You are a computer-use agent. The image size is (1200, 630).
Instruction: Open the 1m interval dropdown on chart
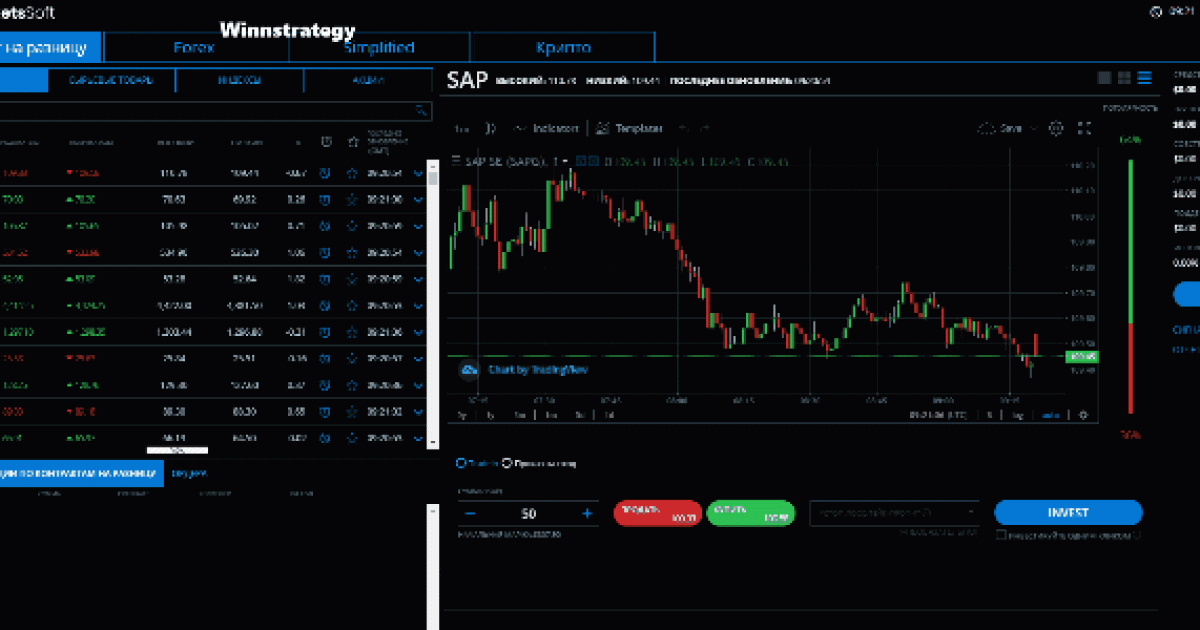[461, 128]
